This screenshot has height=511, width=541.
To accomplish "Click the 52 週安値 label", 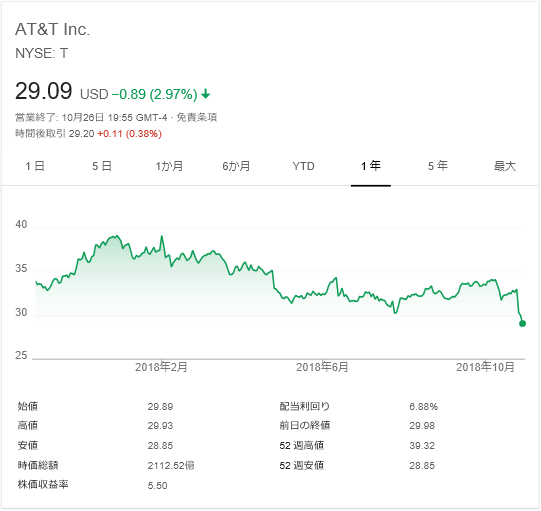I will (x=302, y=465).
